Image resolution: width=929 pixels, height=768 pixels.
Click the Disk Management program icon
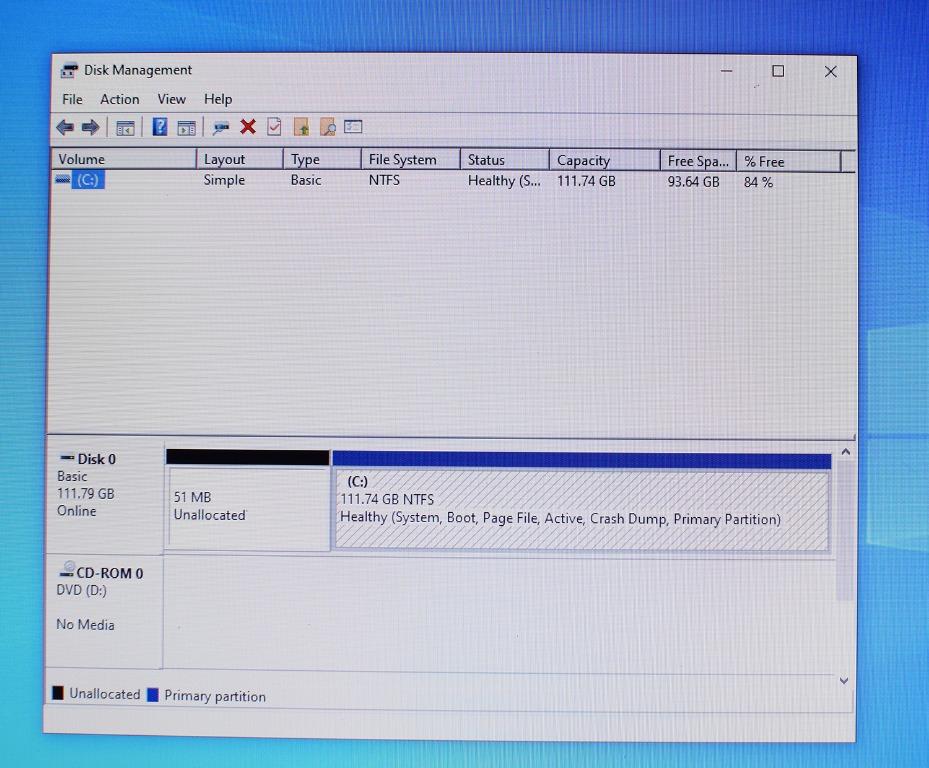pos(68,70)
